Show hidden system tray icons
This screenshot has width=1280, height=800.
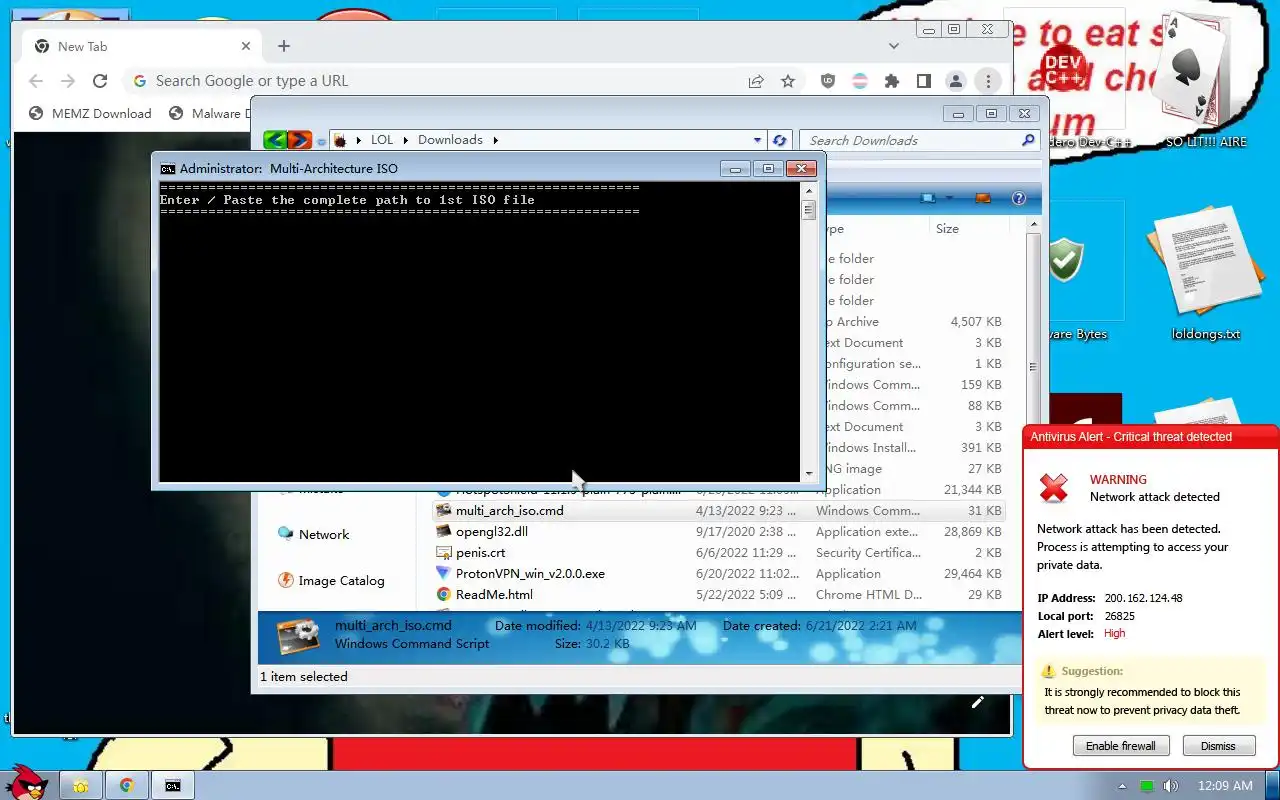[1122, 786]
